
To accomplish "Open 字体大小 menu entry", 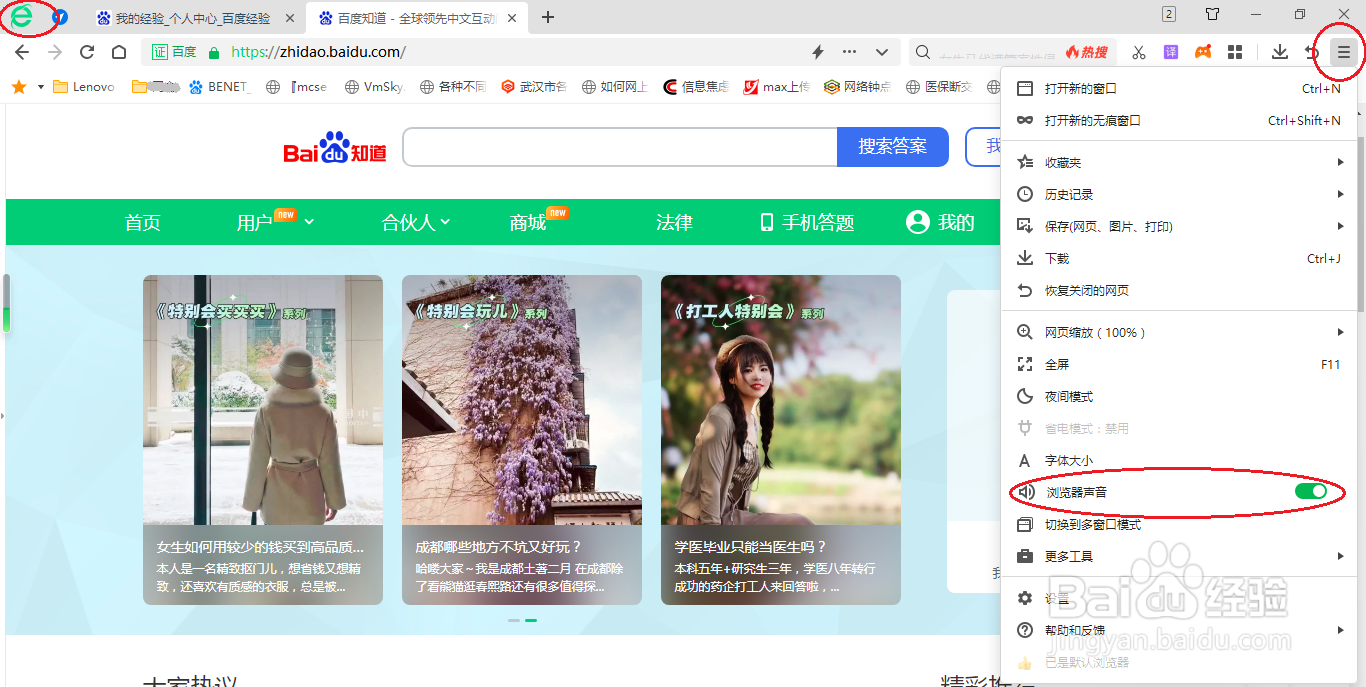I will 1178,461.
